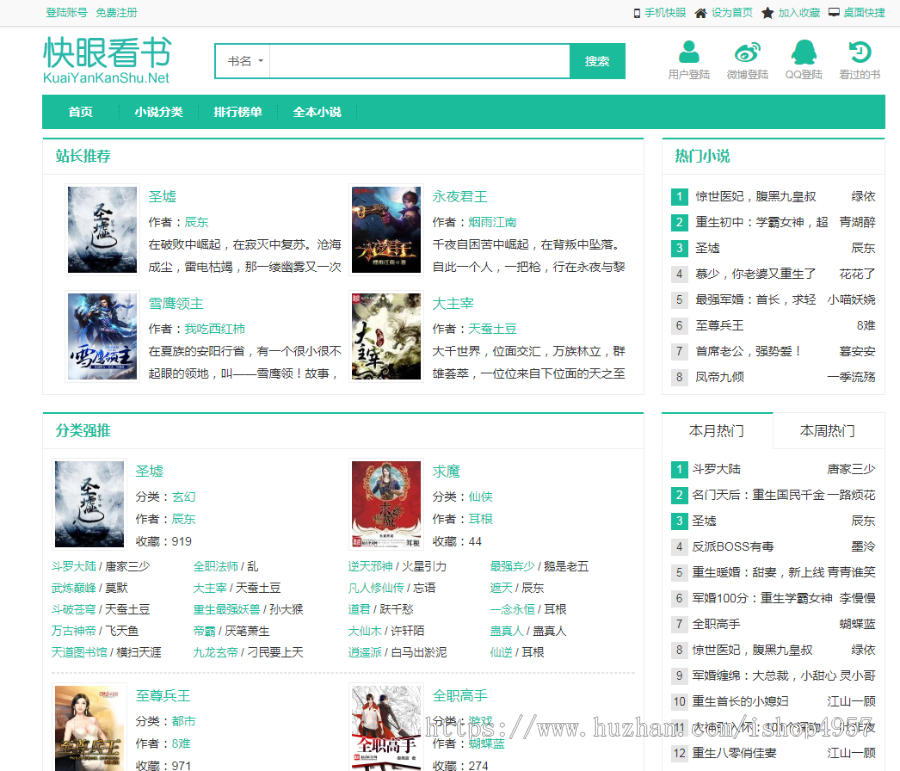Click the 免费注册 link
900x771 pixels.
pyautogui.click(x=117, y=13)
